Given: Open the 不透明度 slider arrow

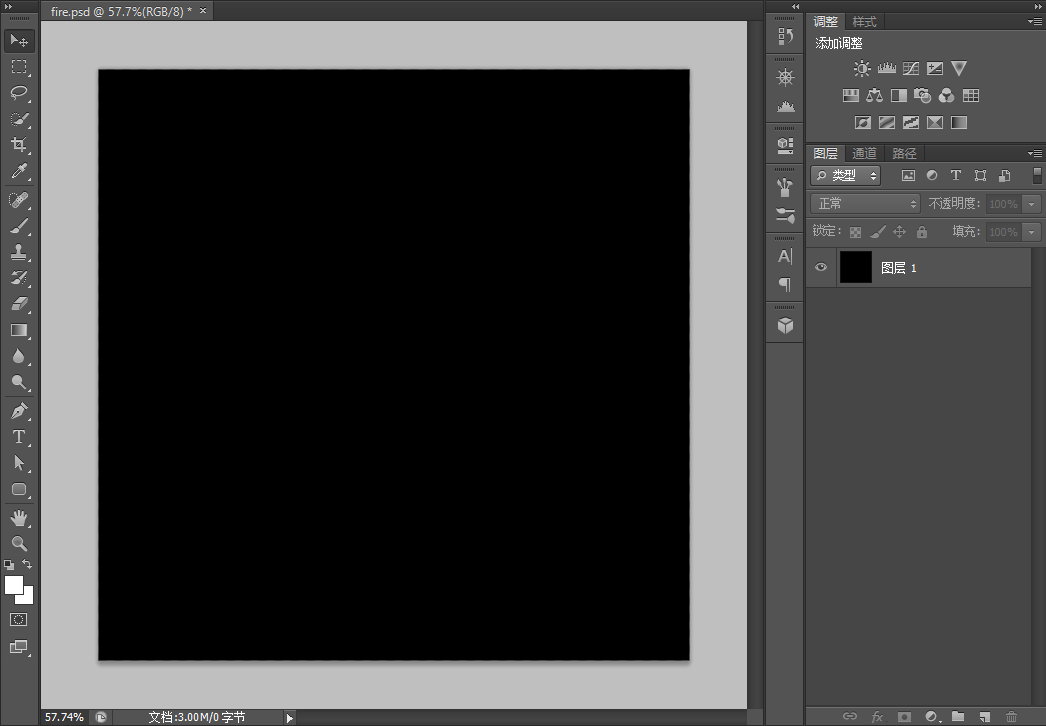Looking at the screenshot, I should (x=1032, y=204).
